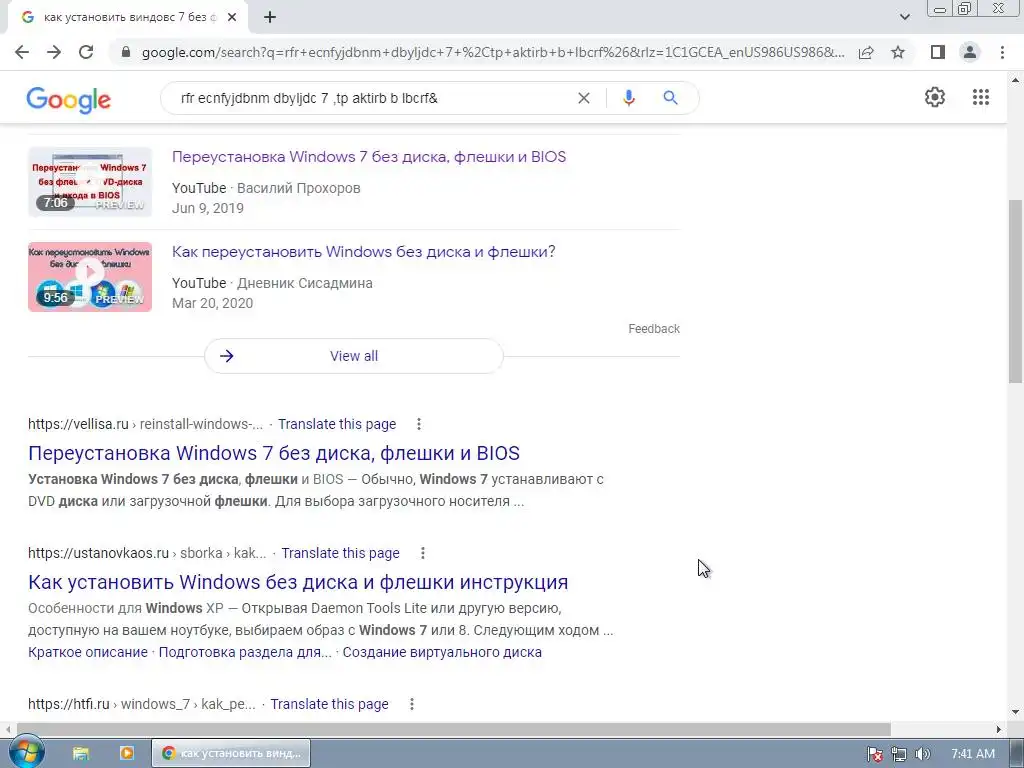This screenshot has height=768, width=1024.
Task: Open network status tray icon
Action: pos(899,754)
